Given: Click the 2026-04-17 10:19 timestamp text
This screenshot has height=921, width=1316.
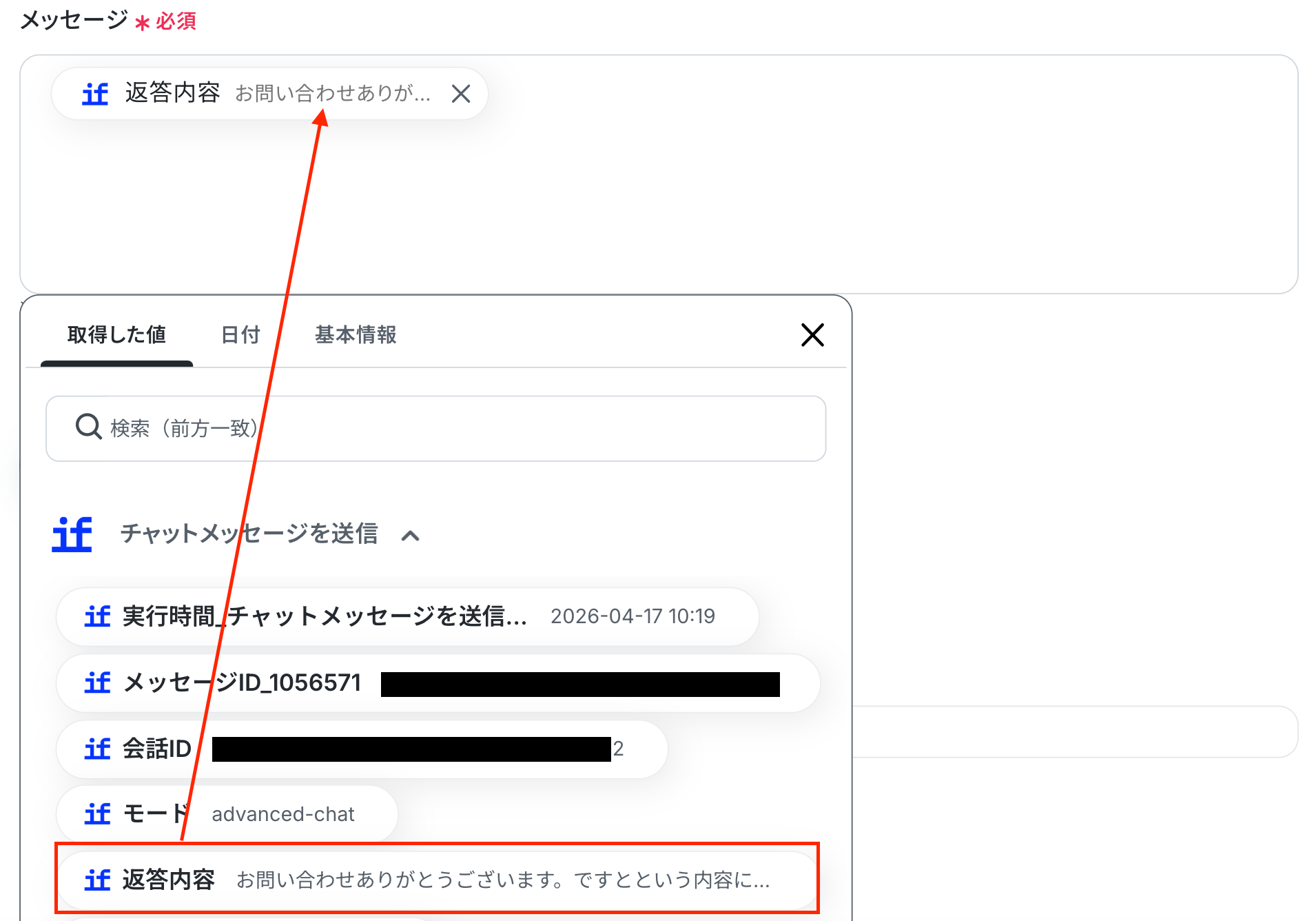Looking at the screenshot, I should 633,616.
